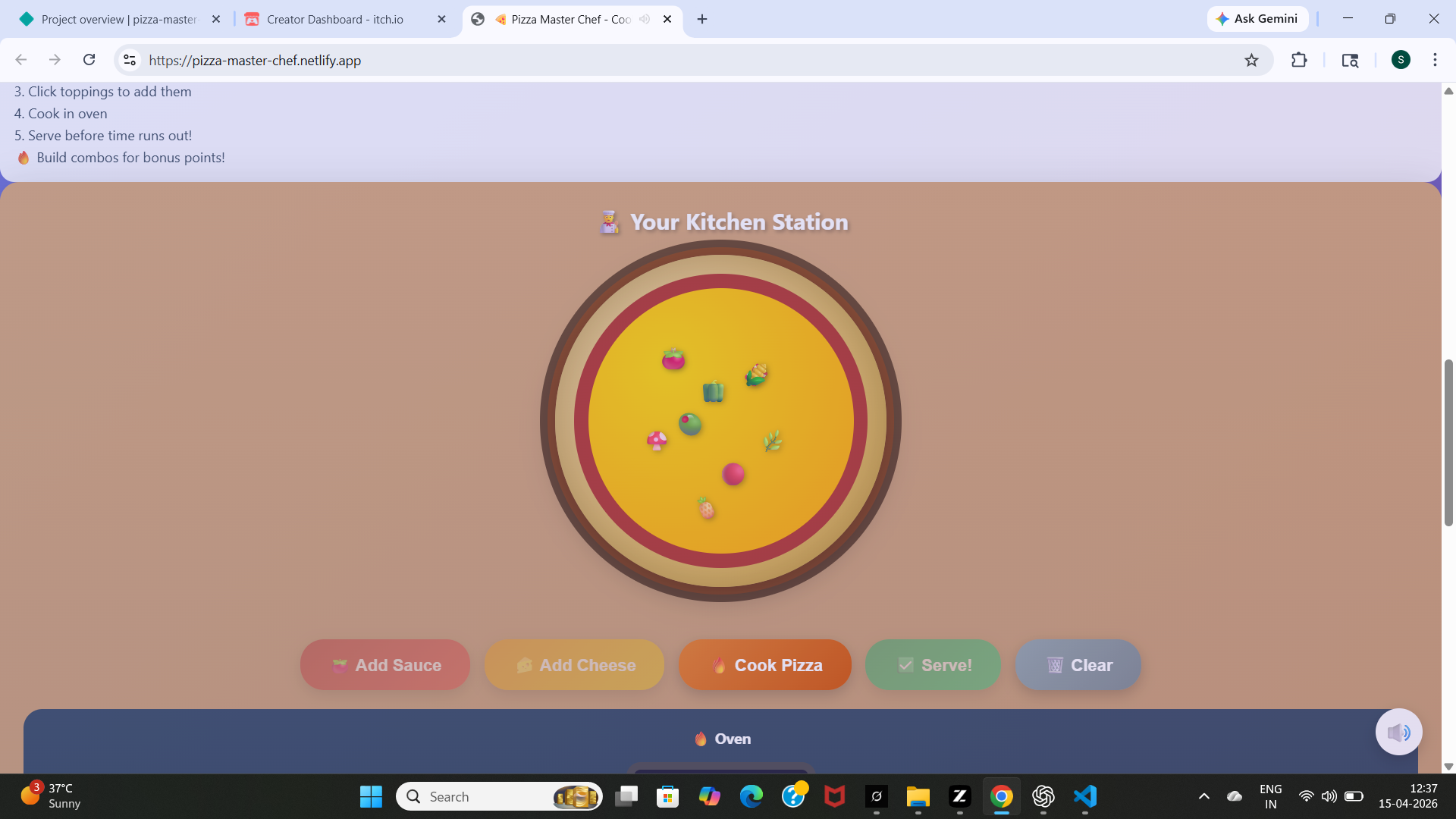Click the green bell pepper topping

pos(714,391)
